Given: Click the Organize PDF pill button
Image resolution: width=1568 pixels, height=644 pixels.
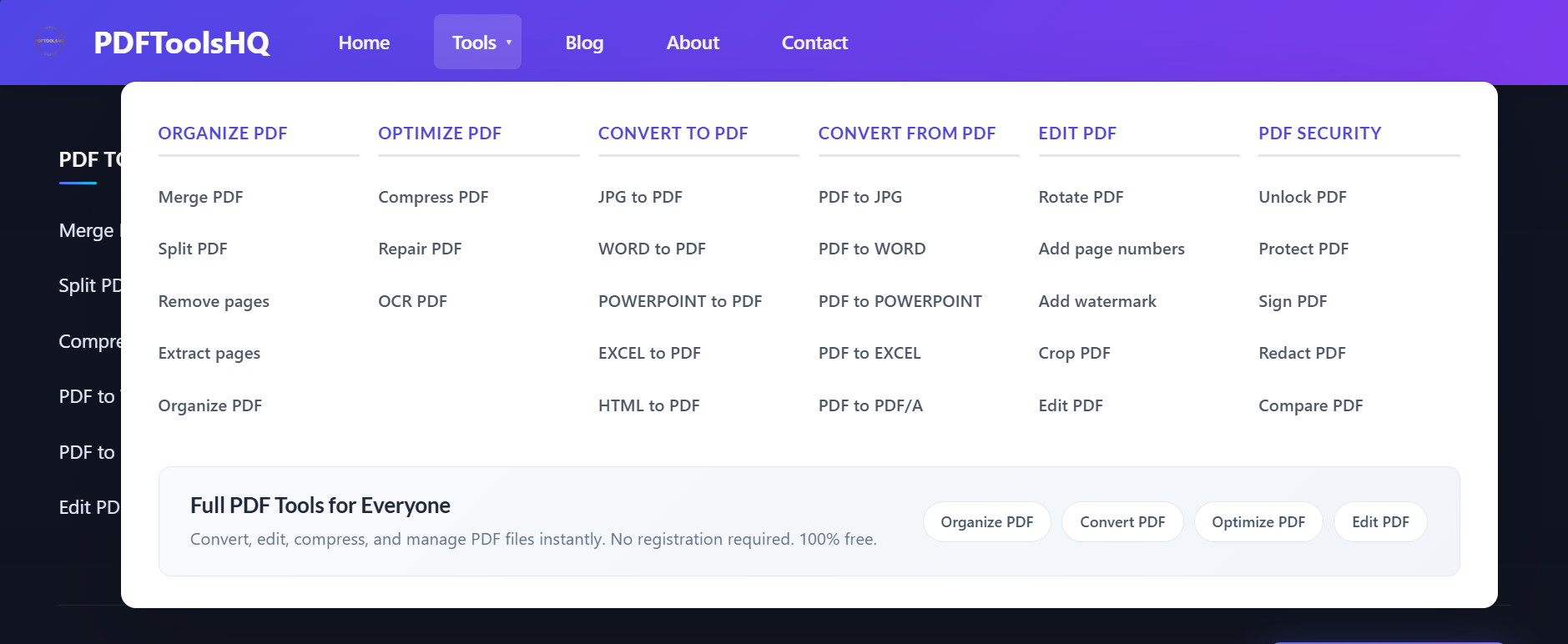Looking at the screenshot, I should (x=987, y=522).
